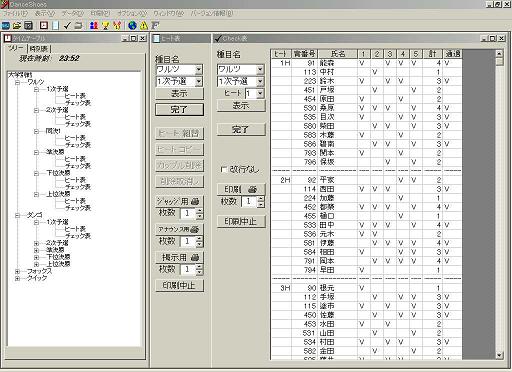Click the red-framed timetable toolbar icon

pyautogui.click(x=44, y=25)
